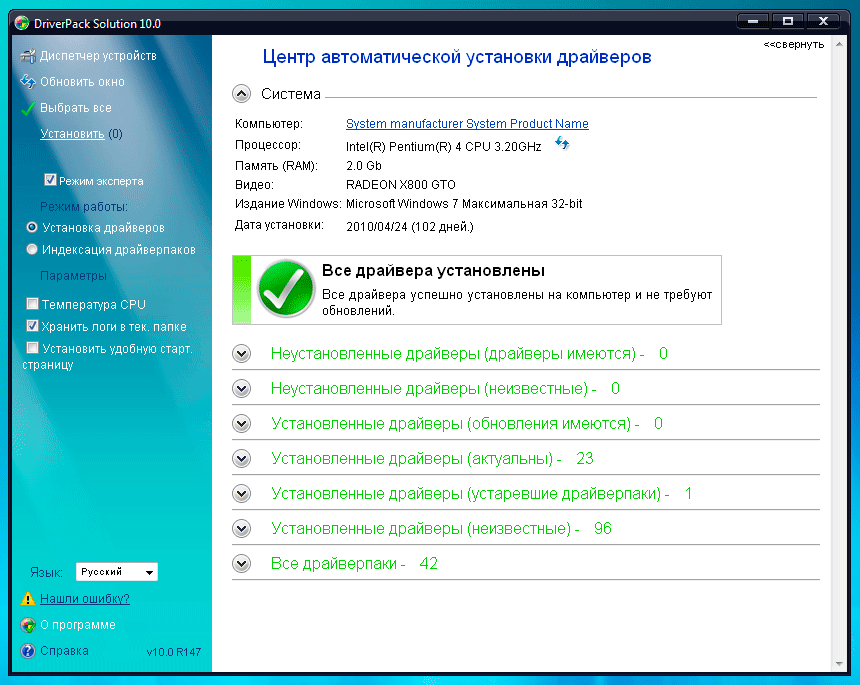
Task: Click the Microsoft Windows 7 Максимальная 32-bit text
Action: pyautogui.click(x=464, y=204)
